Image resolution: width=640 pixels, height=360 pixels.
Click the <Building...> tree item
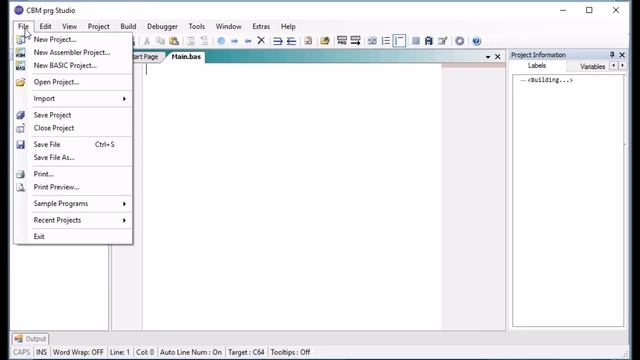(x=550, y=80)
